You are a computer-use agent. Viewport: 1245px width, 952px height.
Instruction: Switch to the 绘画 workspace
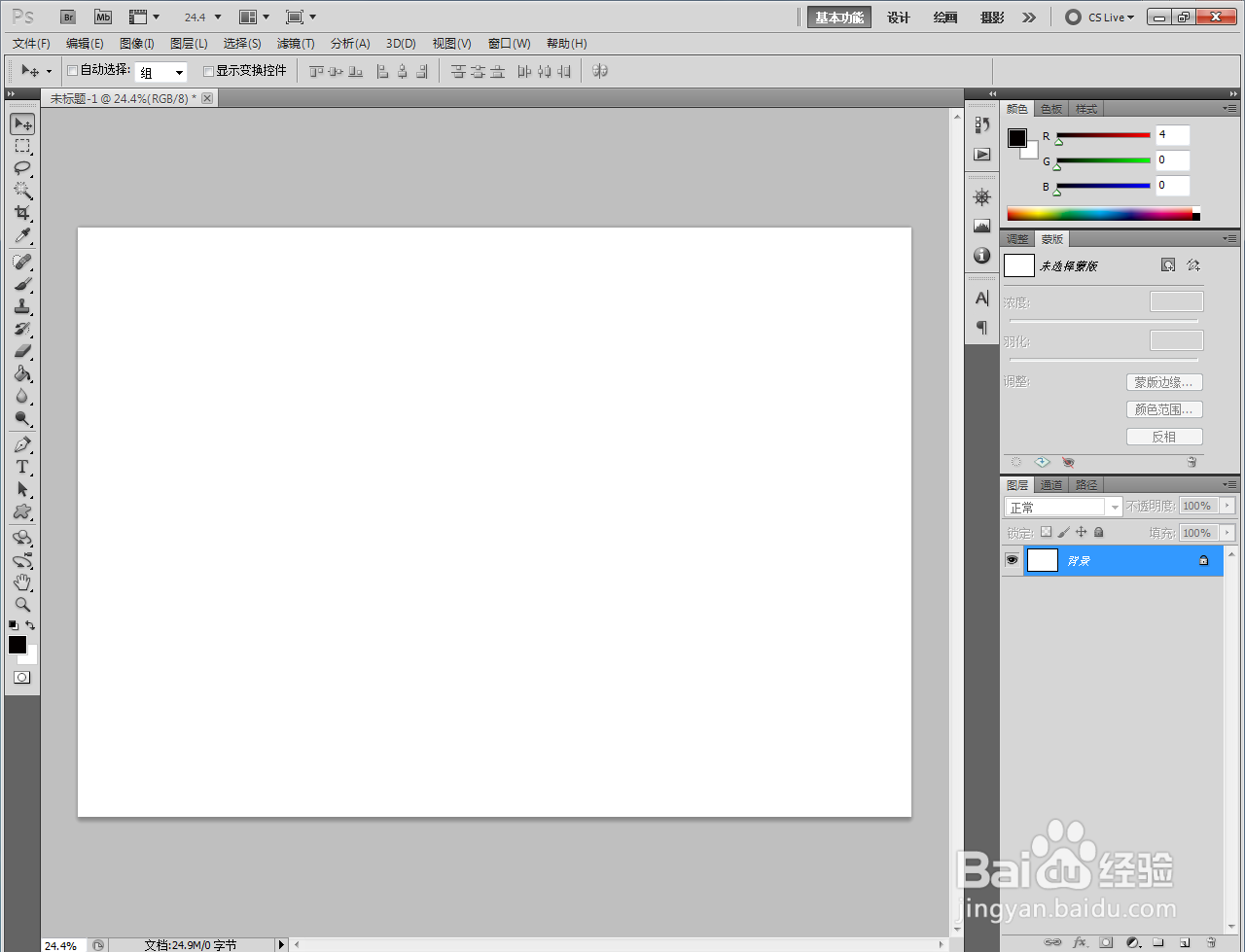945,18
